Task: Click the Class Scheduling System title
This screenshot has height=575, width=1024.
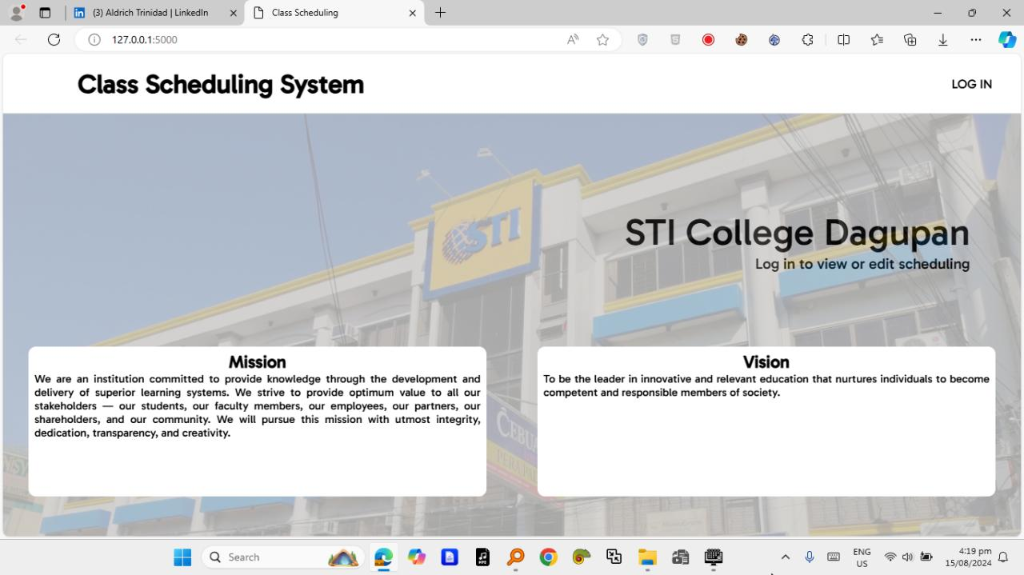Action: click(x=221, y=85)
